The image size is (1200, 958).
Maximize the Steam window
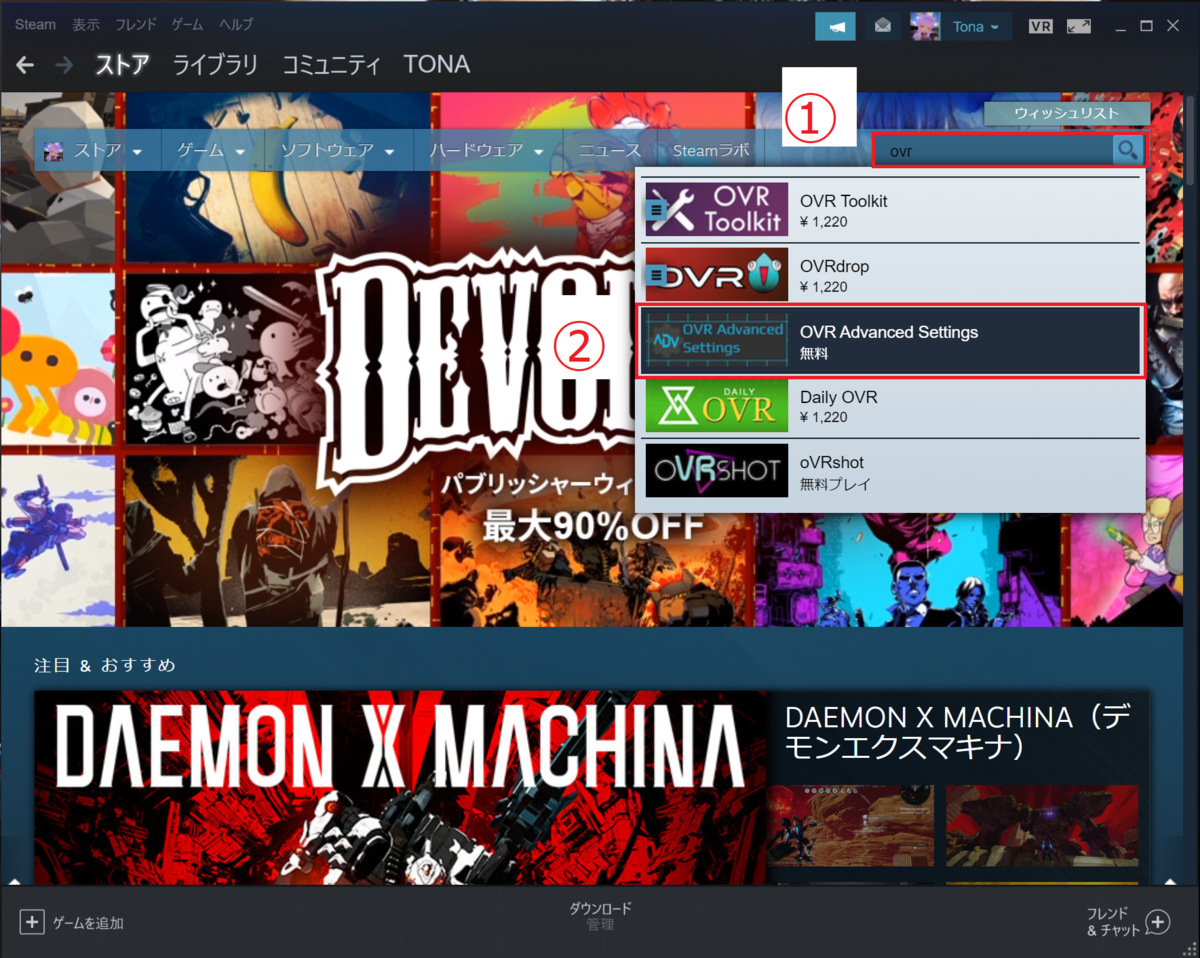pos(1147,25)
